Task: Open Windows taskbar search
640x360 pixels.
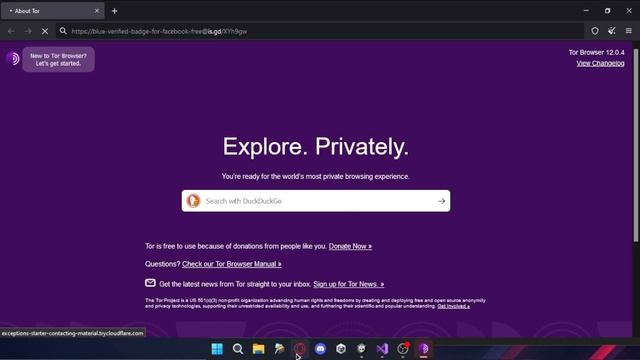Action: click(x=238, y=349)
